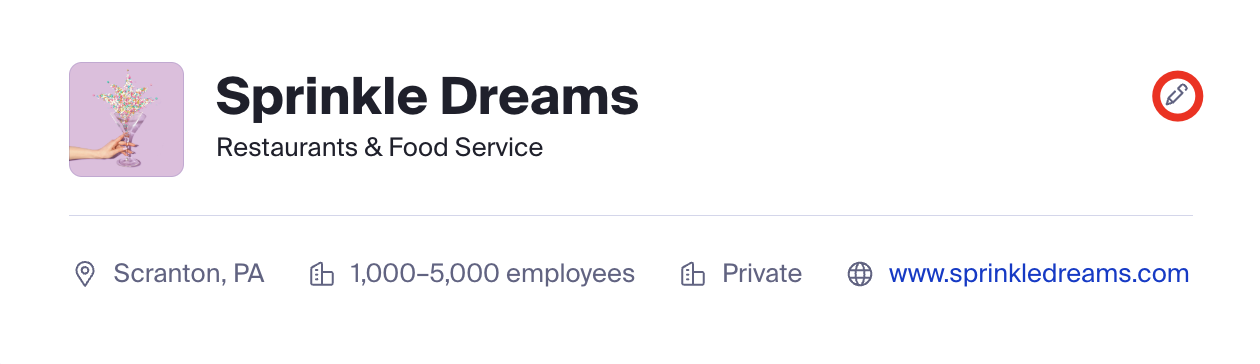This screenshot has width=1260, height=364.
Task: Click the building icon next to Private
Action: coord(694,274)
